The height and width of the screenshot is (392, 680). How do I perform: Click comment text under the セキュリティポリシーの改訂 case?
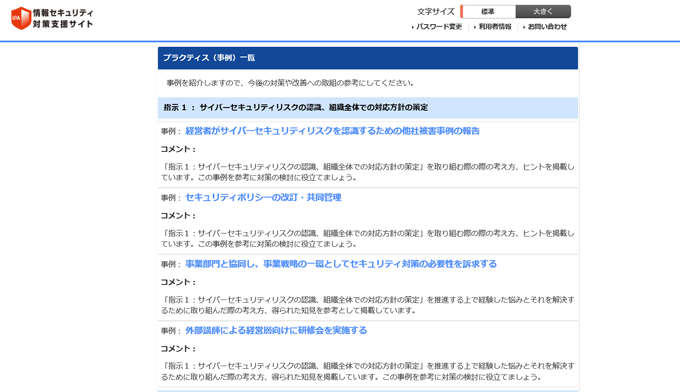(x=368, y=238)
